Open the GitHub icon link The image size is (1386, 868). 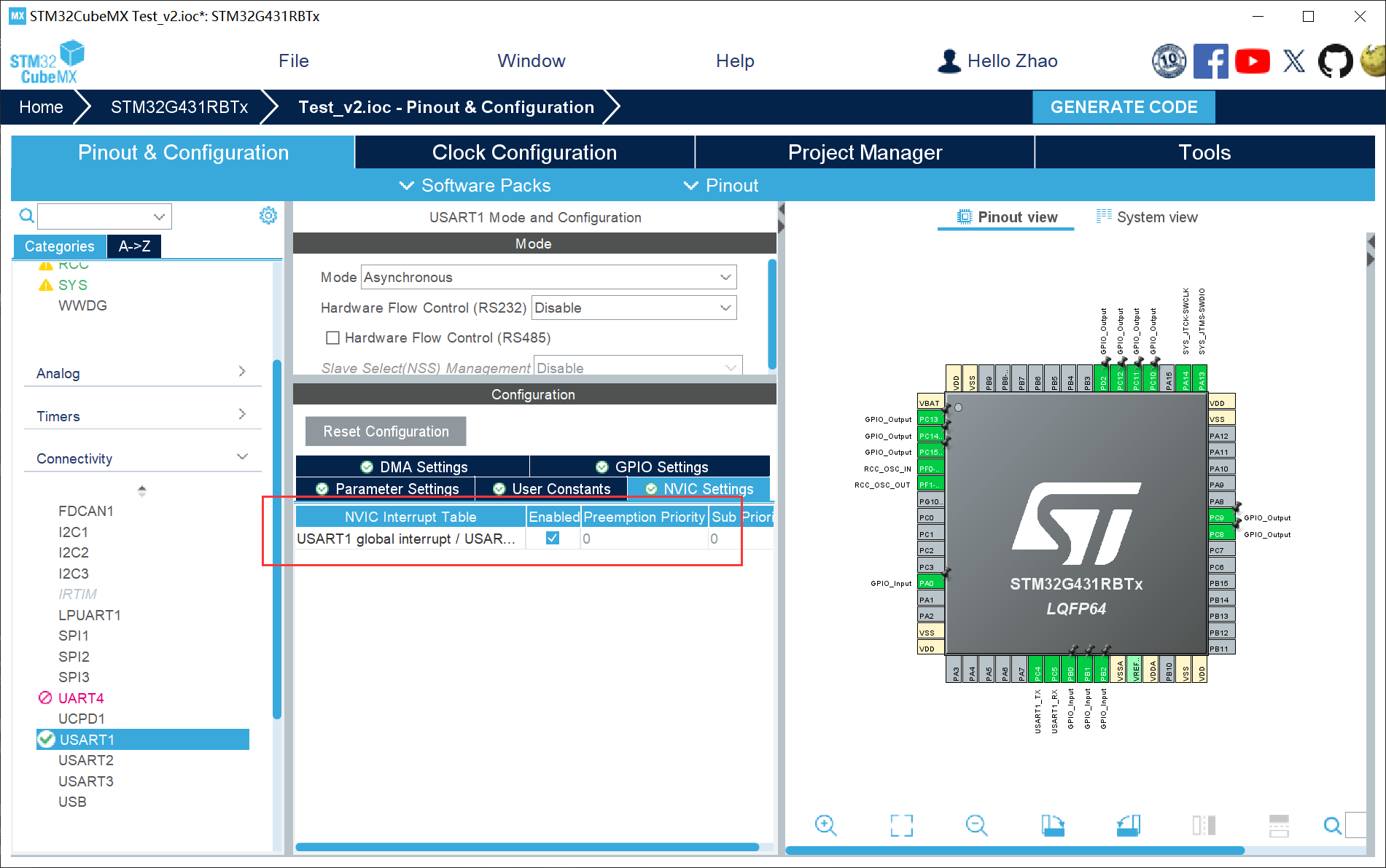coord(1335,61)
